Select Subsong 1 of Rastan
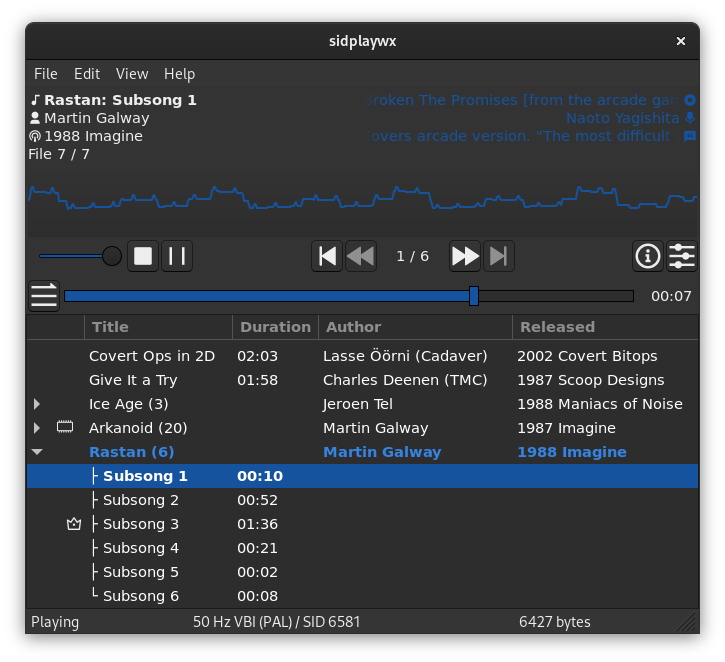The width and height of the screenshot is (725, 662). tap(362, 476)
